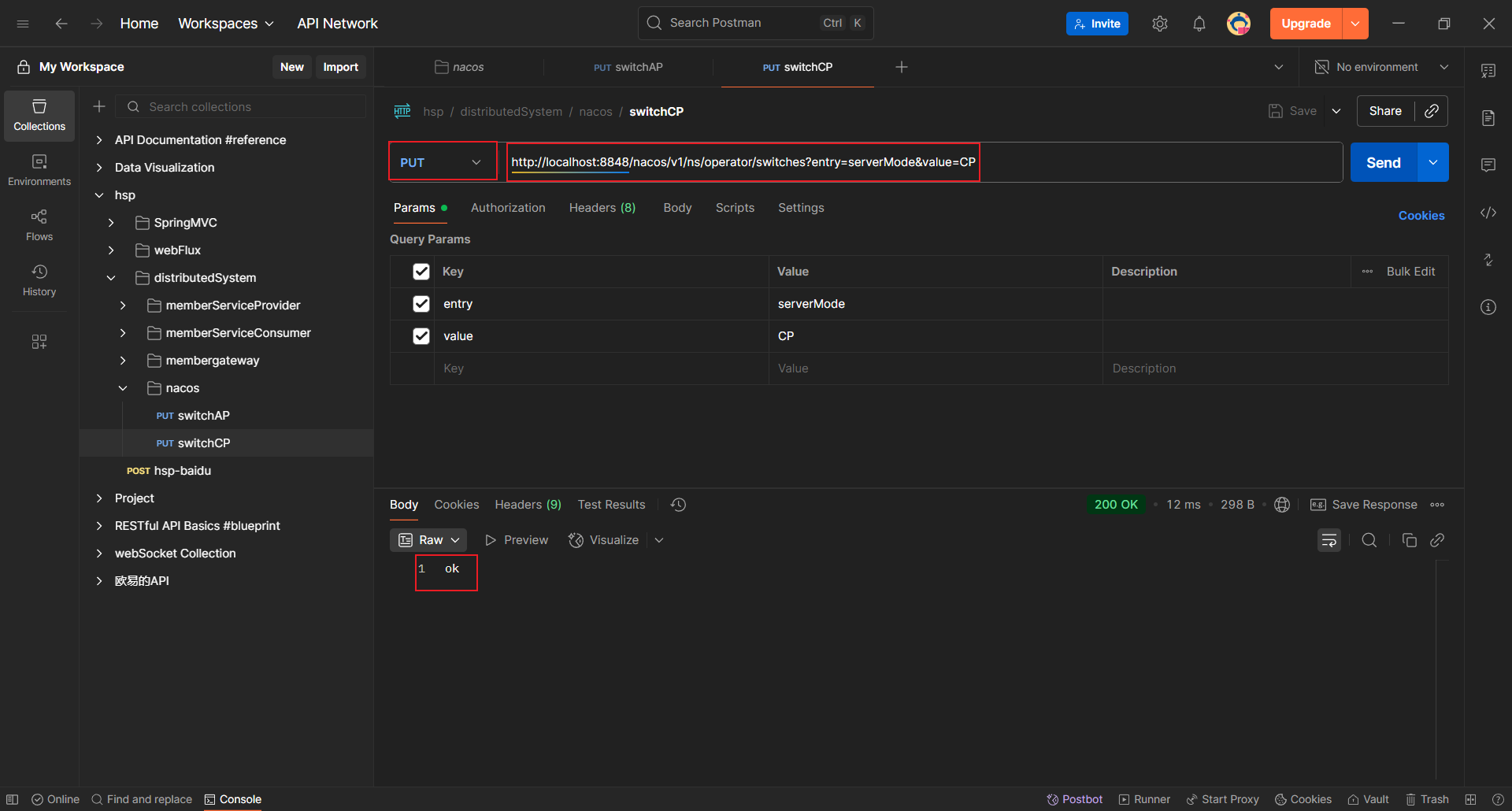The width and height of the screenshot is (1512, 811).
Task: Click the code snippet icon
Action: click(1488, 213)
